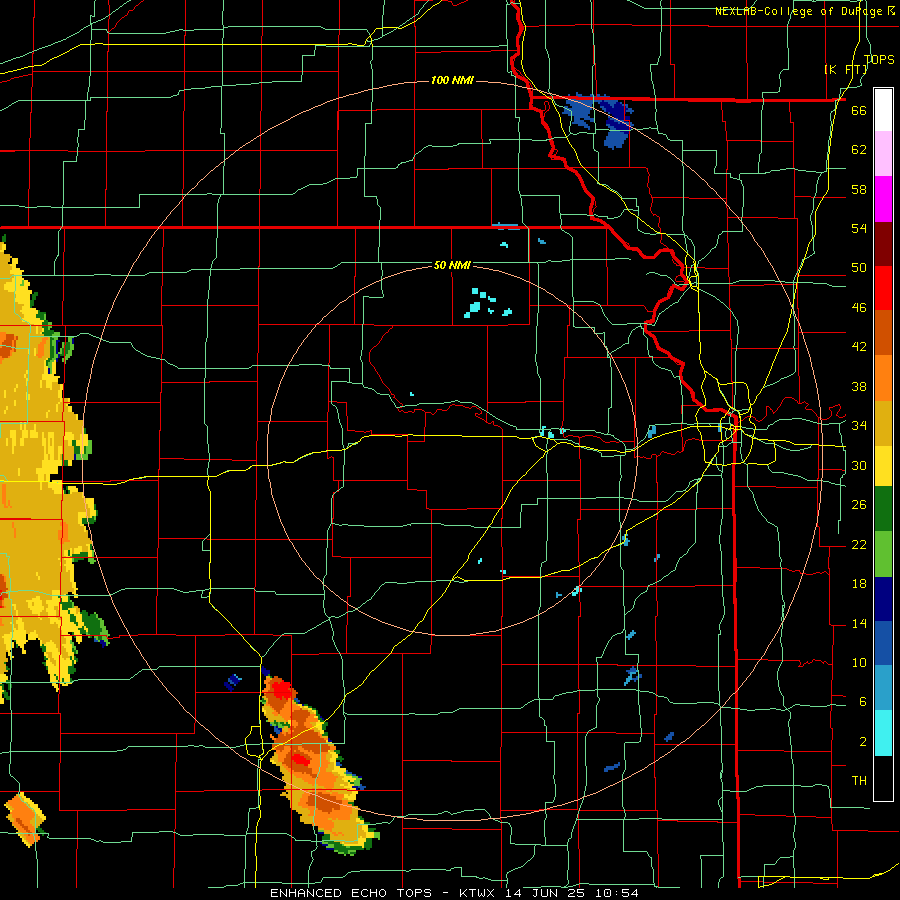The height and width of the screenshot is (900, 900).
Task: Click the '14' scale label
Action: 859,623
